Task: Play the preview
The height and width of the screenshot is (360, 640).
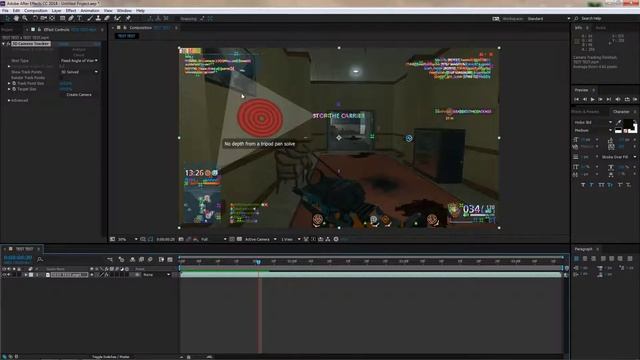Action: (x=593, y=99)
